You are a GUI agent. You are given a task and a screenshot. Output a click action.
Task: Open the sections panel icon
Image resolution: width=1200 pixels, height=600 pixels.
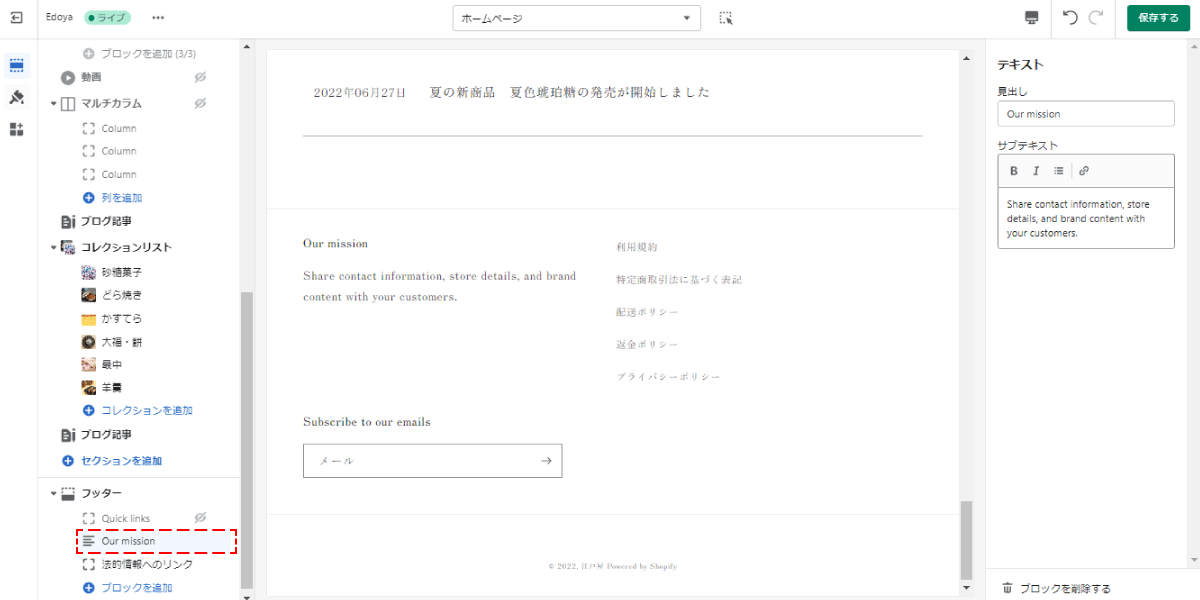pos(17,66)
